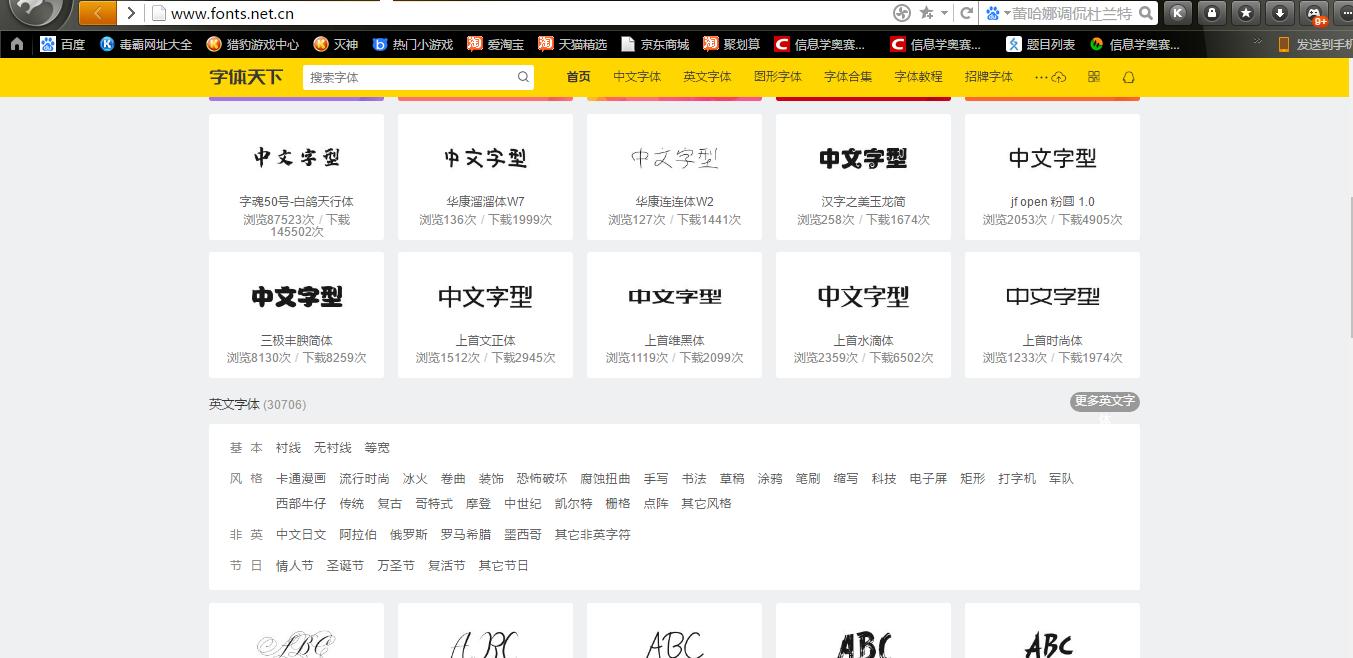1353x658 pixels.
Task: Open the 字体教程 menu item
Action: [x=918, y=77]
